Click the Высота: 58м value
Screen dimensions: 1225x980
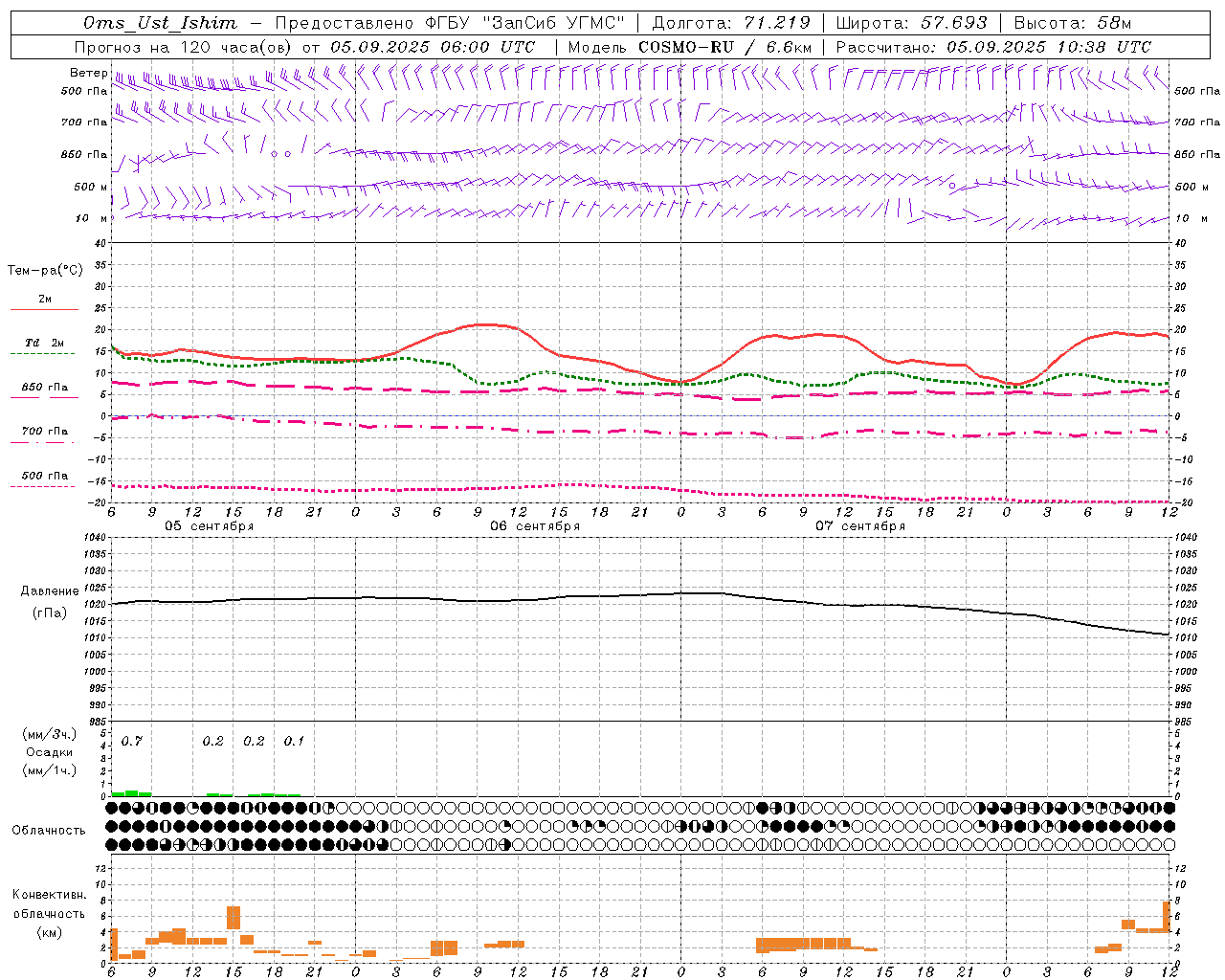tap(1071, 23)
